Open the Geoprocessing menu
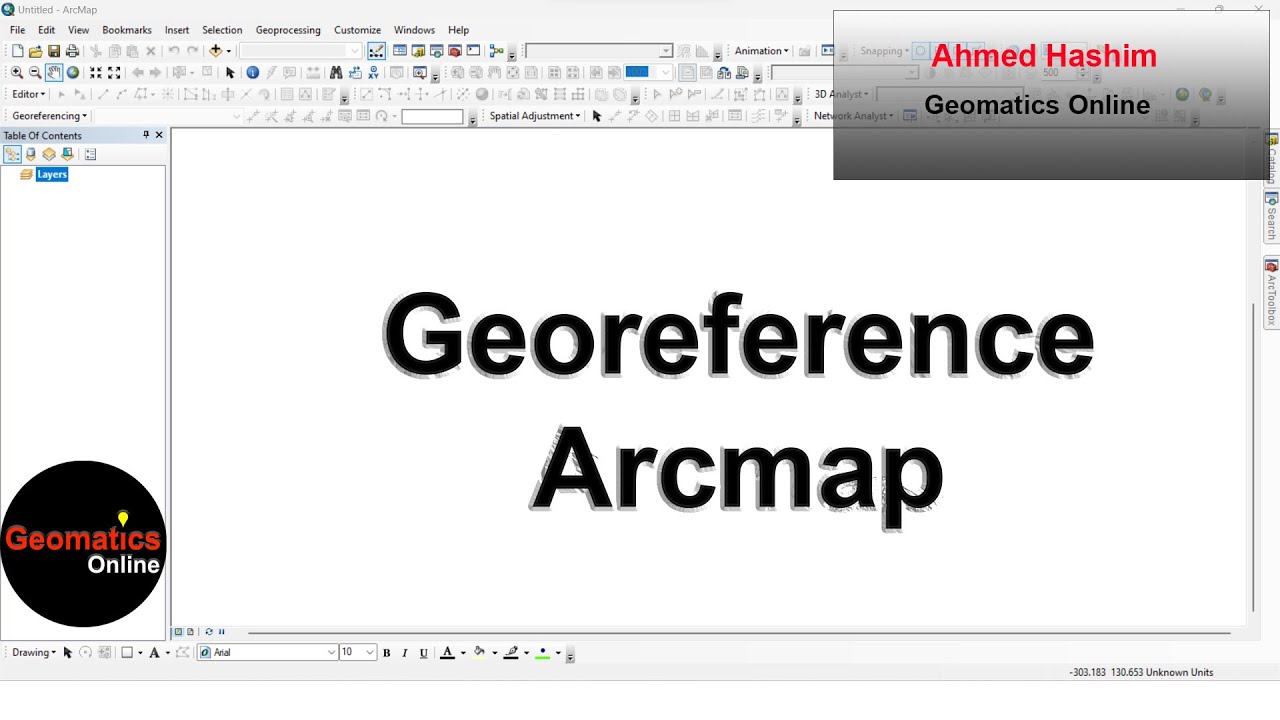The width and height of the screenshot is (1280, 720). pyautogui.click(x=288, y=30)
